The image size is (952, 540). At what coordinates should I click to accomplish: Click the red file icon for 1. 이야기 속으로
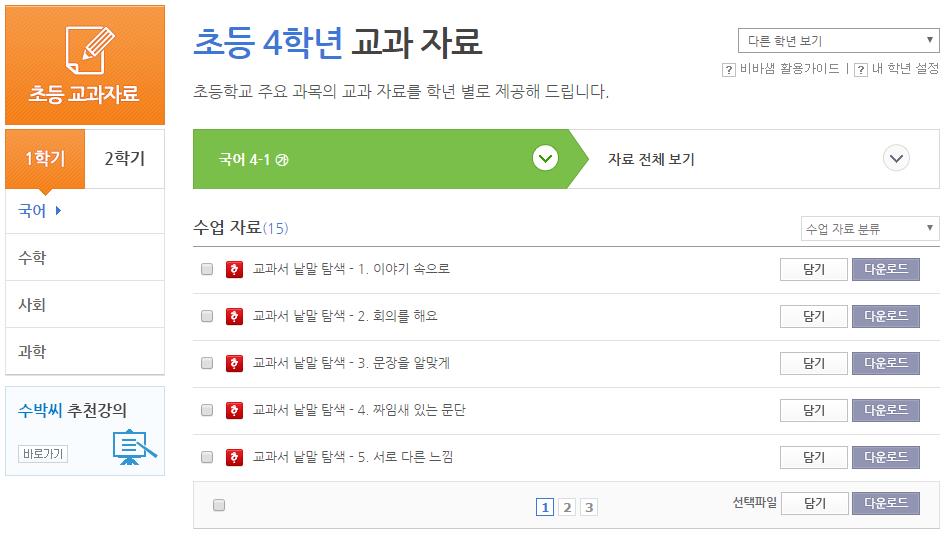(x=234, y=269)
